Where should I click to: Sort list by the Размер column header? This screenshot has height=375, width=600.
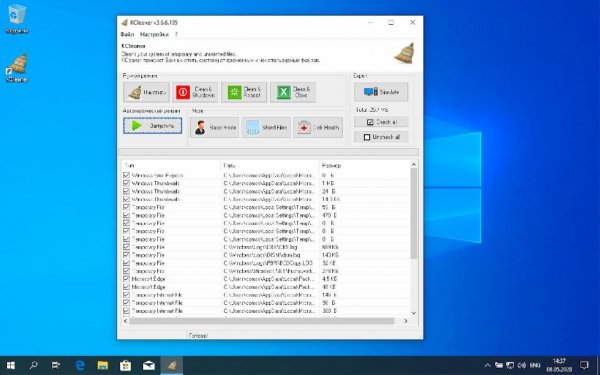364,166
